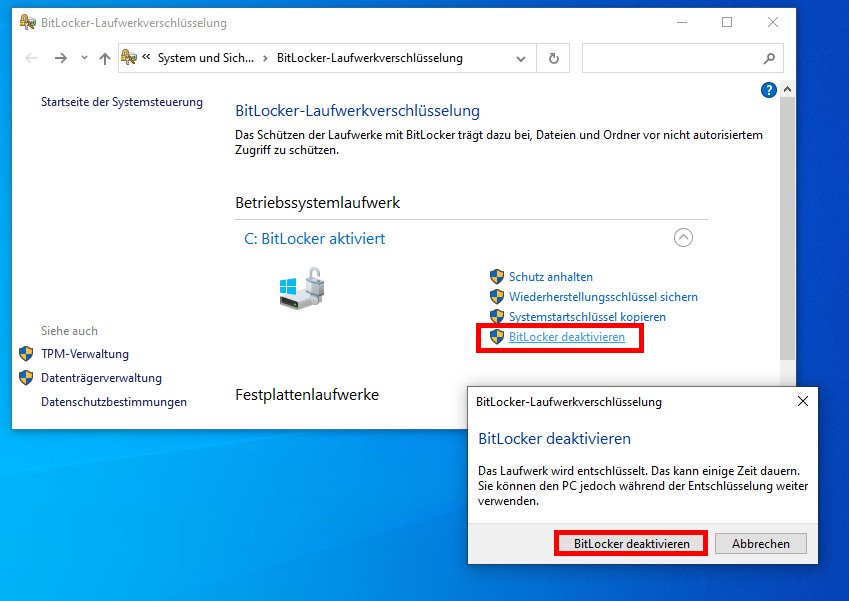Viewport: 849px width, 601px height.
Task: Click the window title bar BitLocker icon
Action: pos(28,22)
